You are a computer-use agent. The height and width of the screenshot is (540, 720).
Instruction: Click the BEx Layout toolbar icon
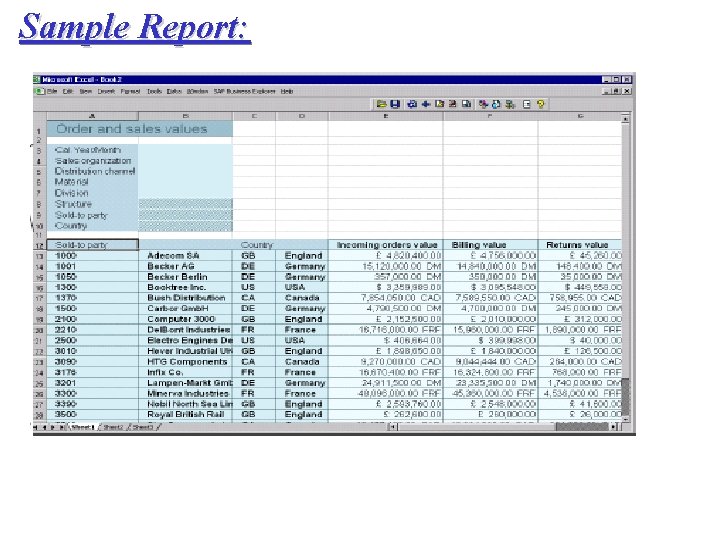[496, 104]
